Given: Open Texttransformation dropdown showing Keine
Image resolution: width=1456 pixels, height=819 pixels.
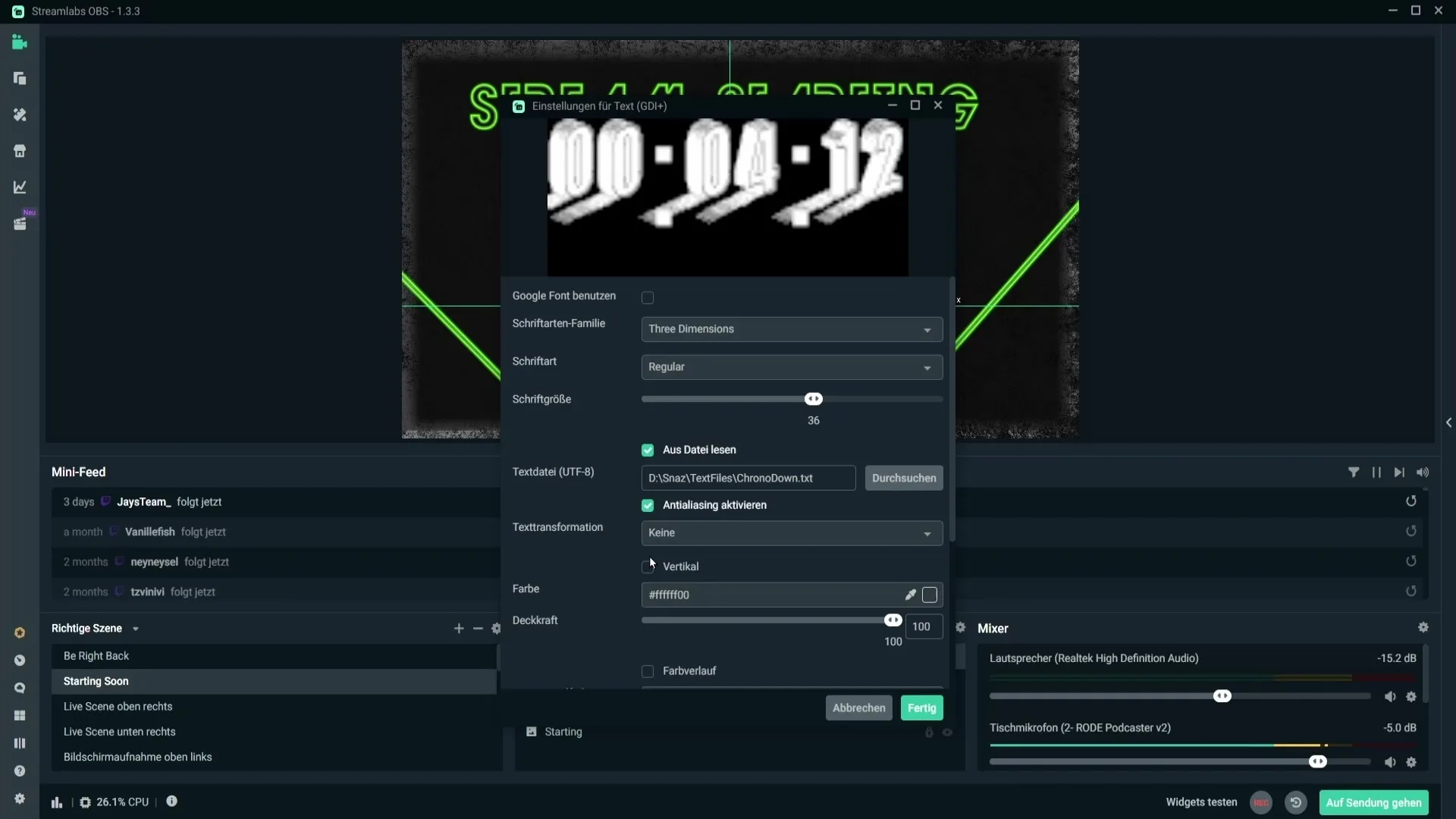Looking at the screenshot, I should [x=792, y=533].
